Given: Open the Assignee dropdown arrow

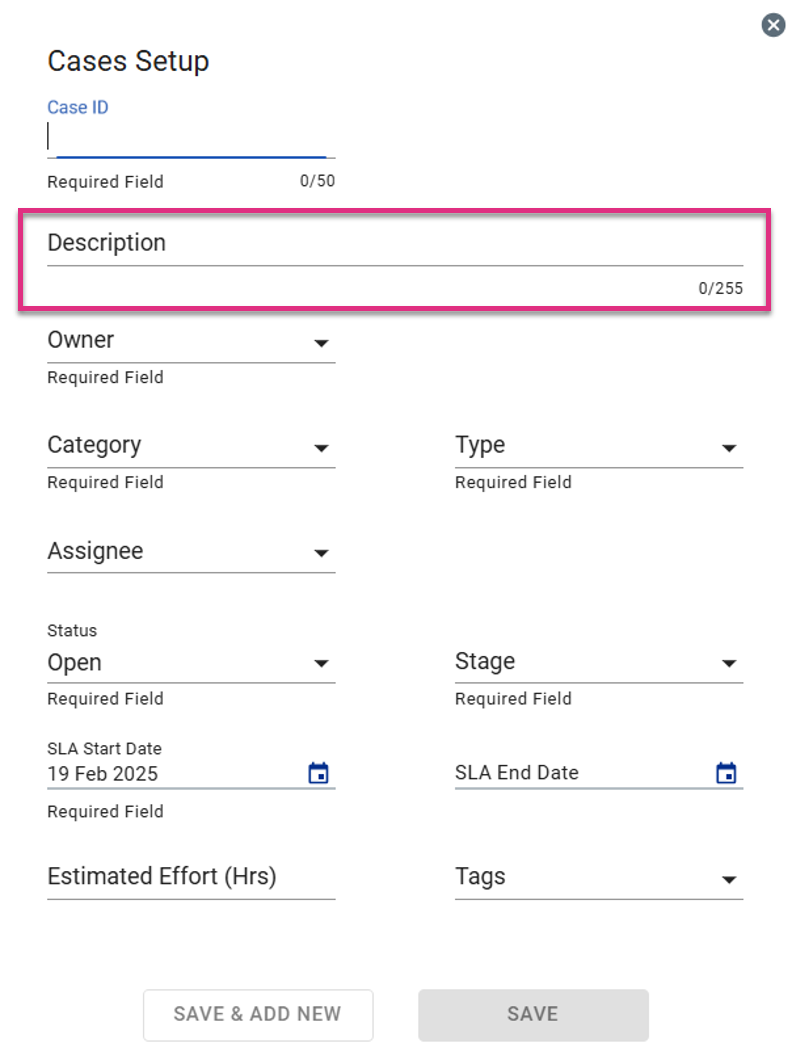Looking at the screenshot, I should click(321, 554).
